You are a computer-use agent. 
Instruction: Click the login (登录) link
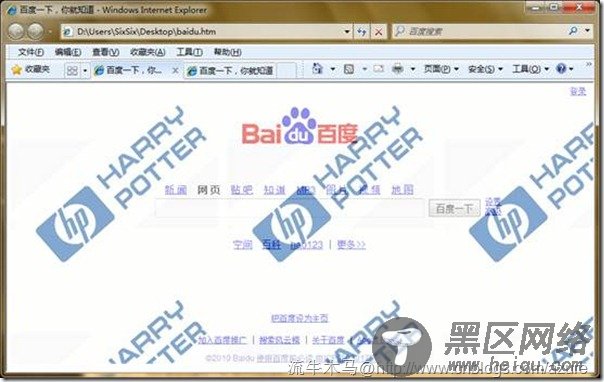[578, 91]
